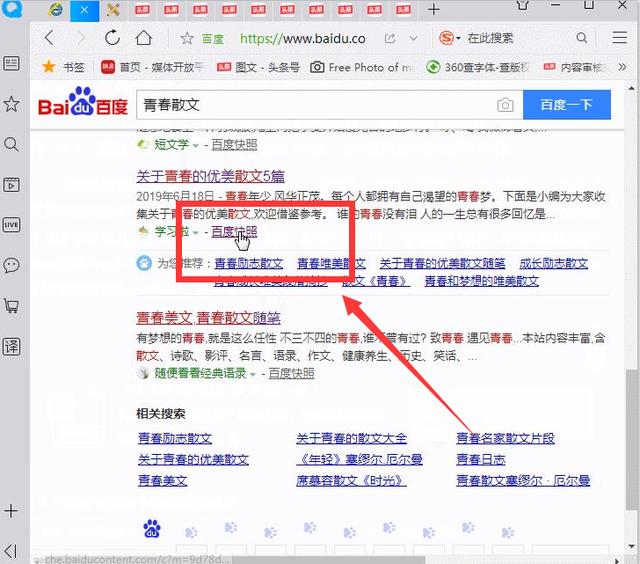This screenshot has height=564, width=640.
Task: Click the Baidu logo
Action: click(83, 102)
